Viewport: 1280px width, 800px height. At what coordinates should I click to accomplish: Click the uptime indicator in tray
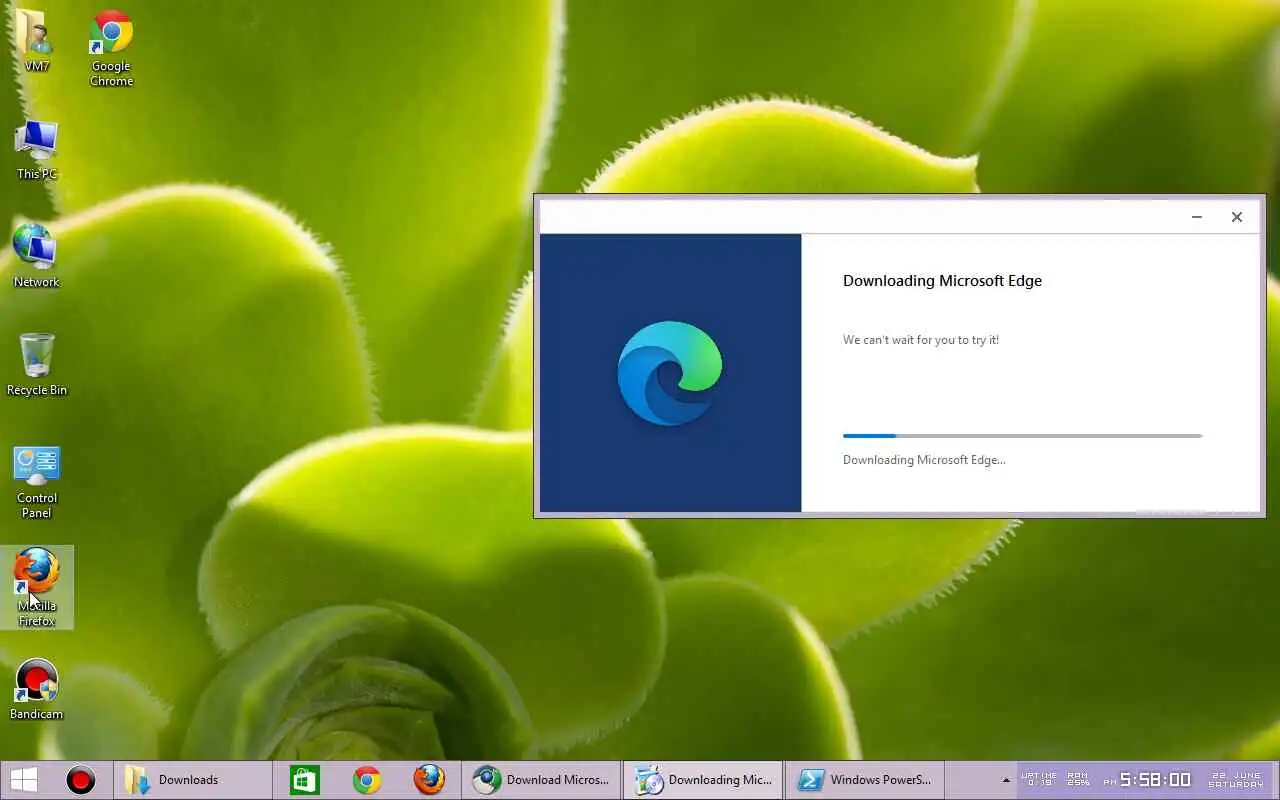coord(1039,779)
